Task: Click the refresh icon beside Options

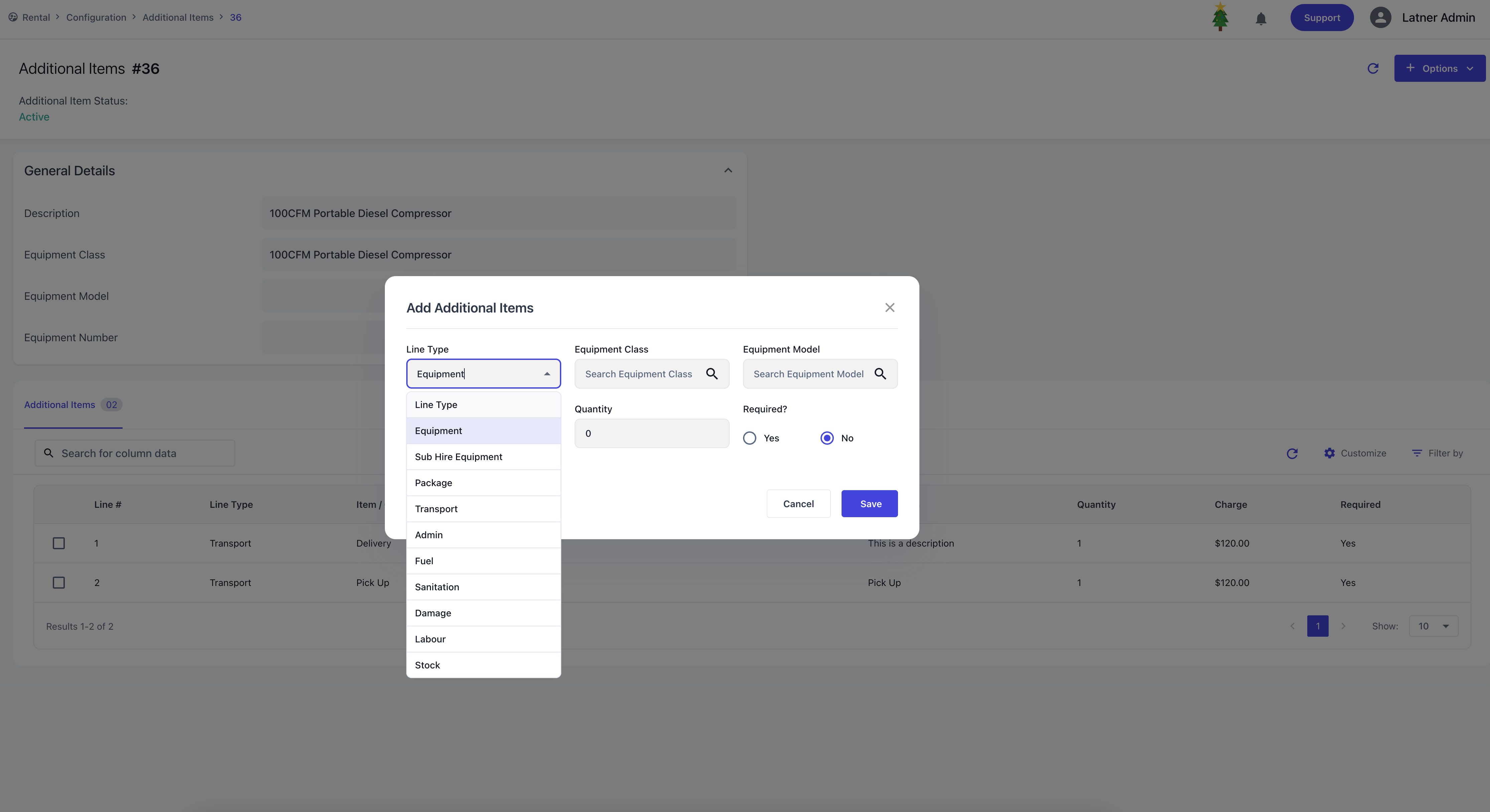Action: pos(1373,68)
